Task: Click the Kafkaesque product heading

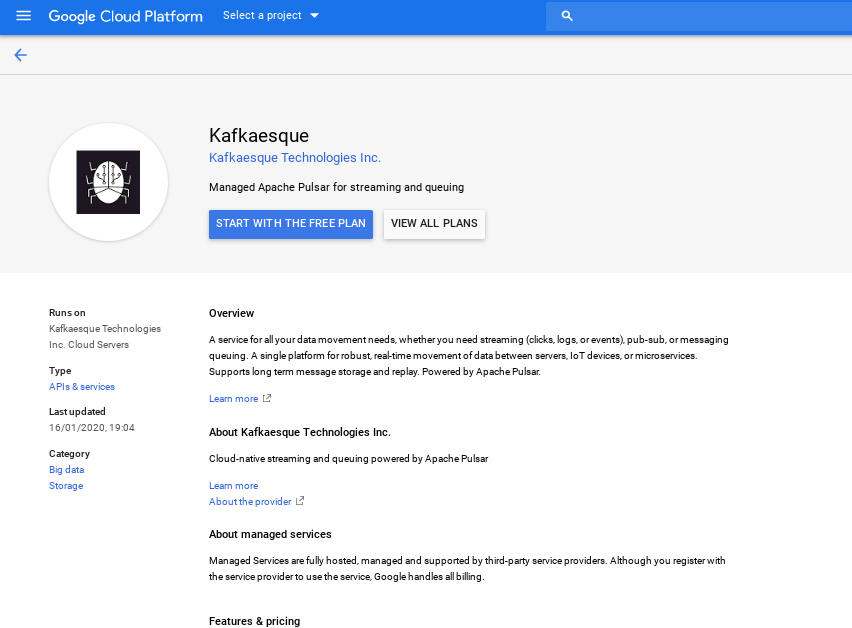Action: 259,135
